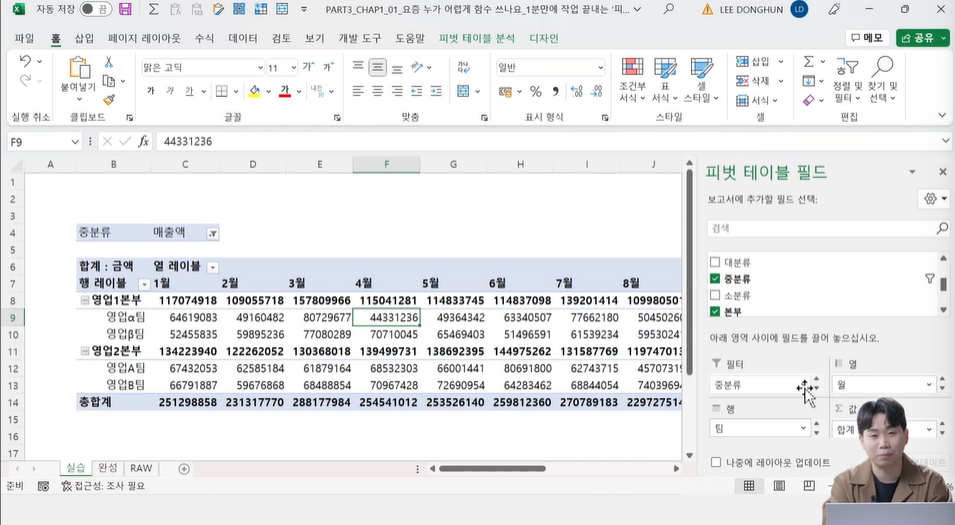Uncheck the 본부 field checkbox
This screenshot has height=525, width=955.
(x=715, y=312)
